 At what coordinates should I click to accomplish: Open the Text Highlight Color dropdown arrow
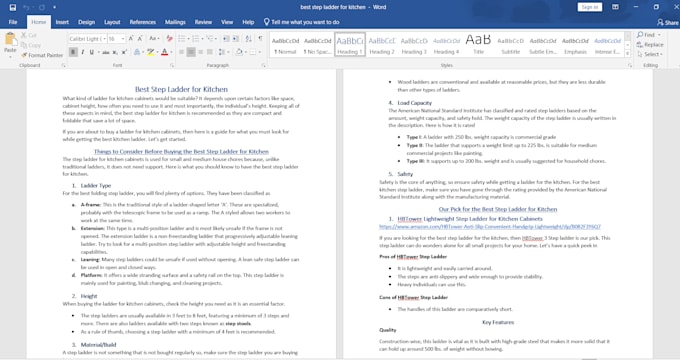pos(157,52)
